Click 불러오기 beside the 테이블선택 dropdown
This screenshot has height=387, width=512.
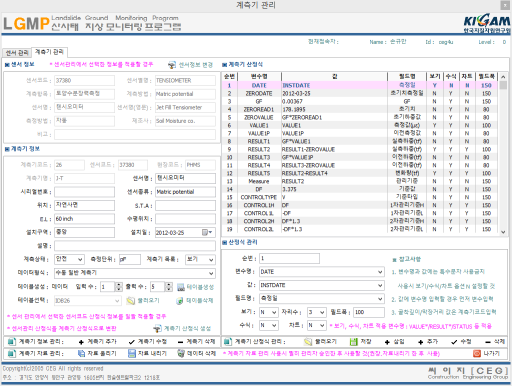143,301
